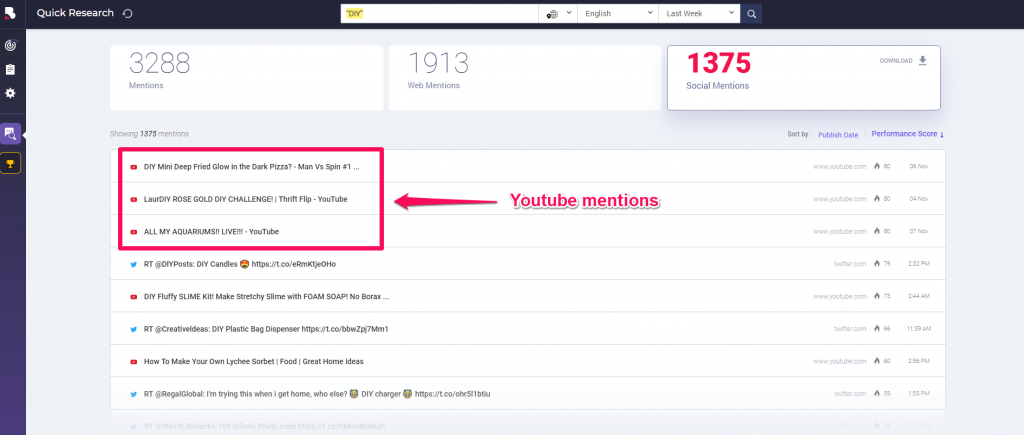Click the Showing 1375 mentions text
Image resolution: width=1024 pixels, height=435 pixels.
point(150,134)
